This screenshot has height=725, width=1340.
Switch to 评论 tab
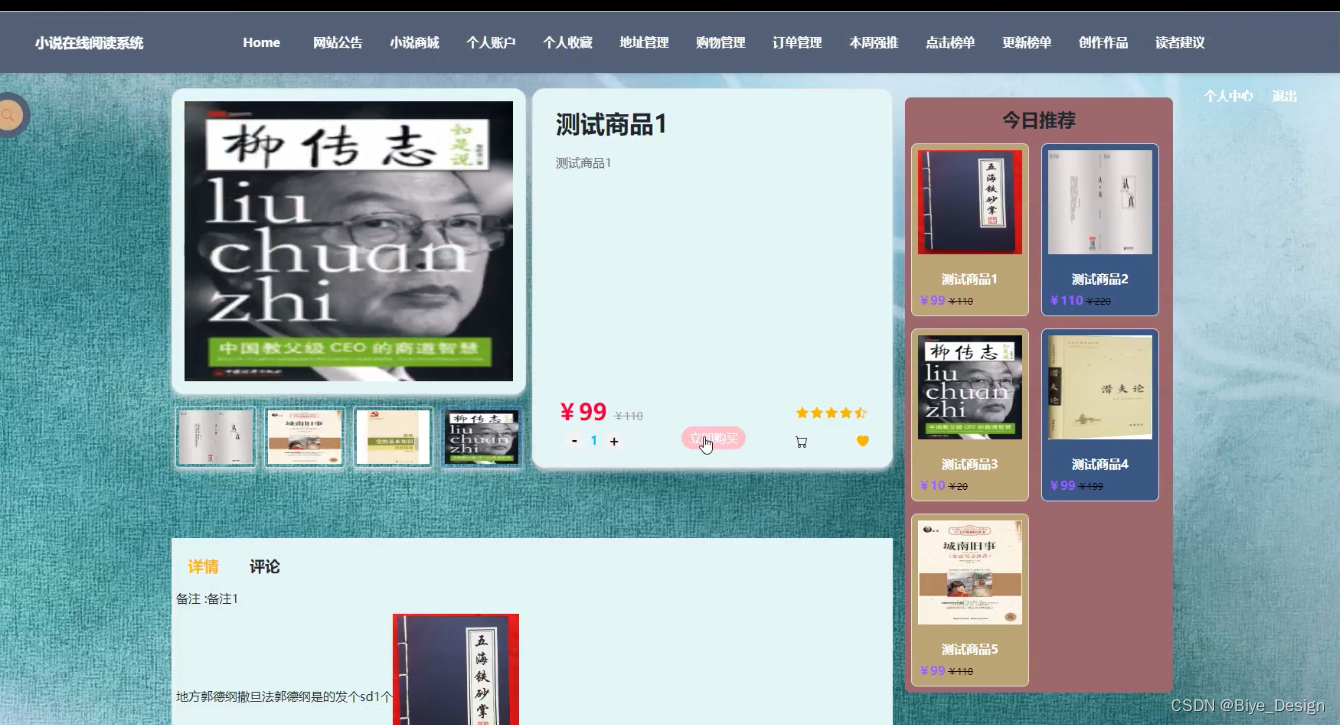pyautogui.click(x=265, y=566)
